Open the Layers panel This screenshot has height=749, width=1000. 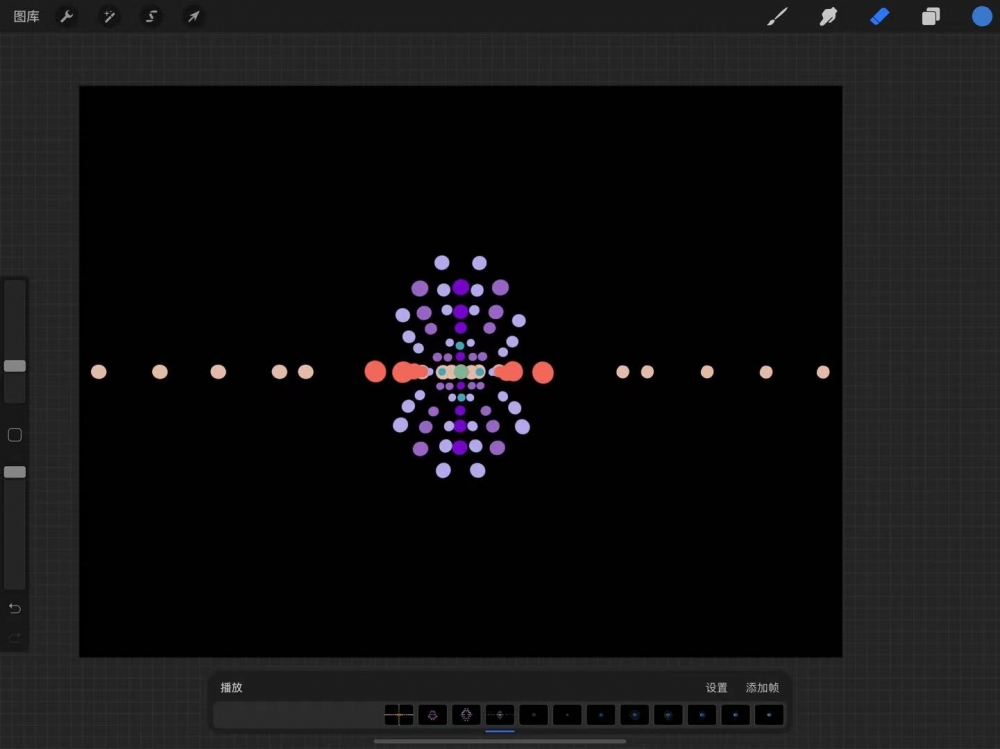[x=931, y=17]
